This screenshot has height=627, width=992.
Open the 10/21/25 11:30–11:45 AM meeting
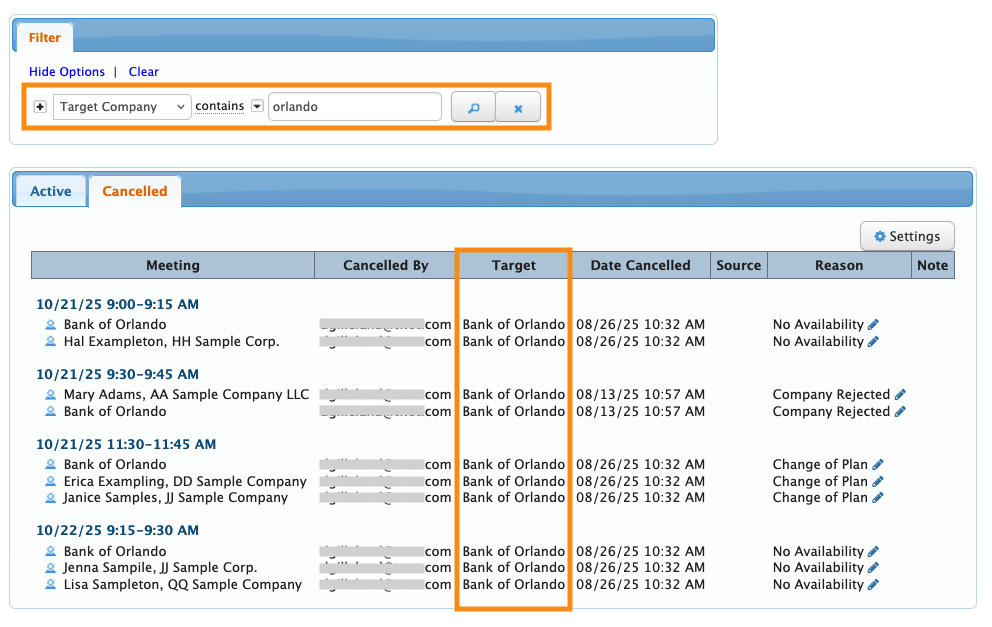(x=126, y=444)
